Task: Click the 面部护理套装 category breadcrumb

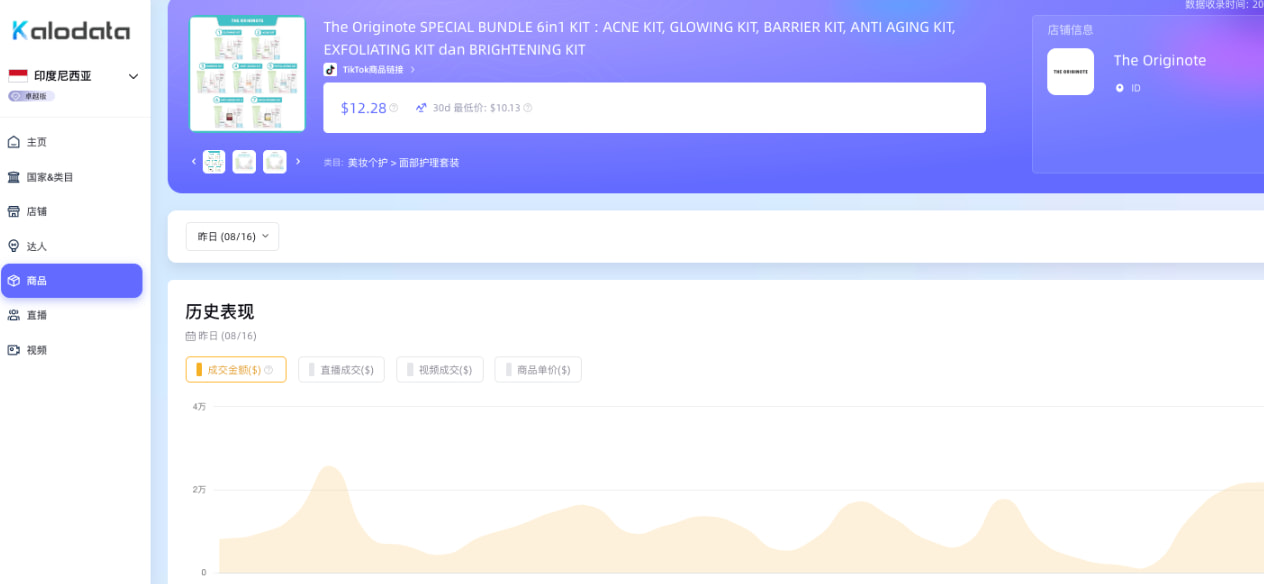Action: [x=429, y=162]
